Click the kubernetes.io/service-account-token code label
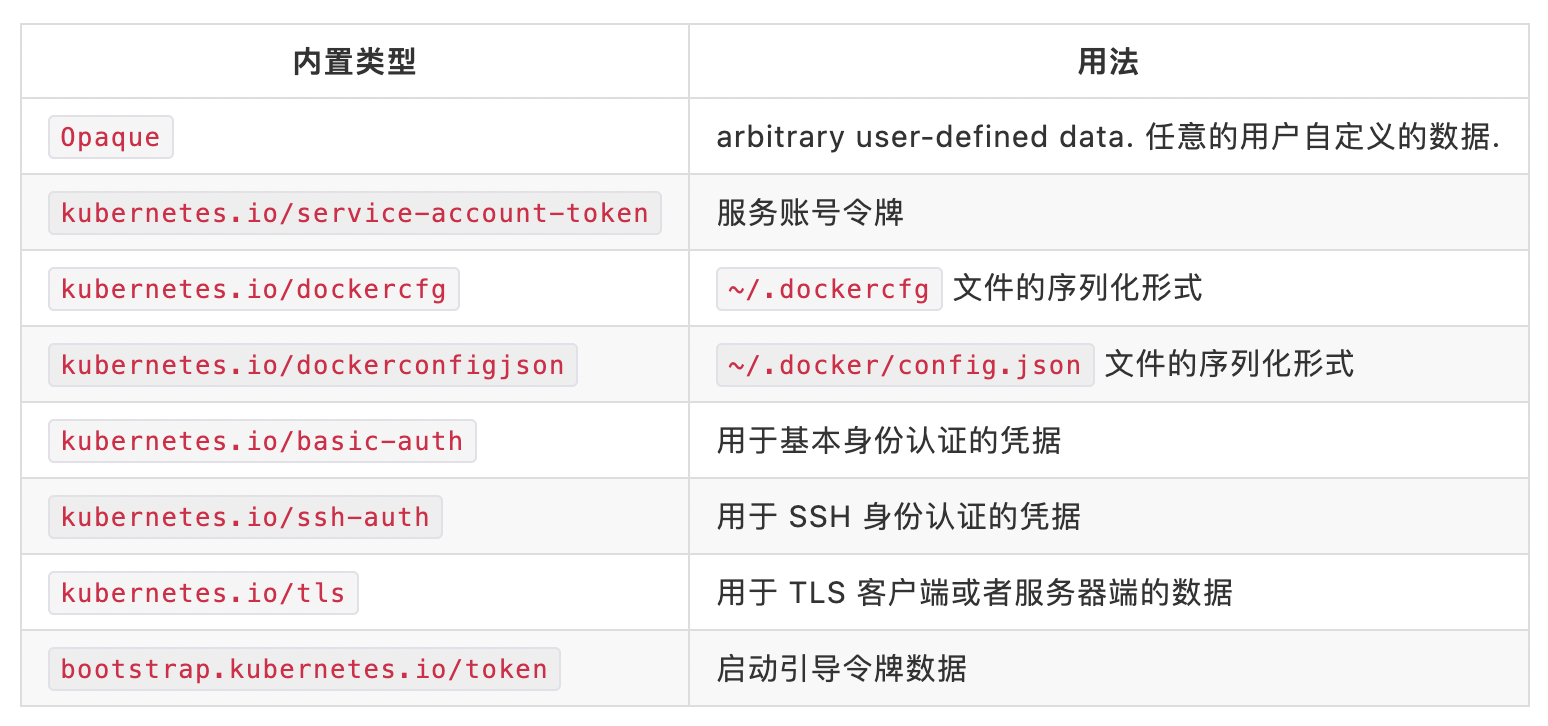 355,213
